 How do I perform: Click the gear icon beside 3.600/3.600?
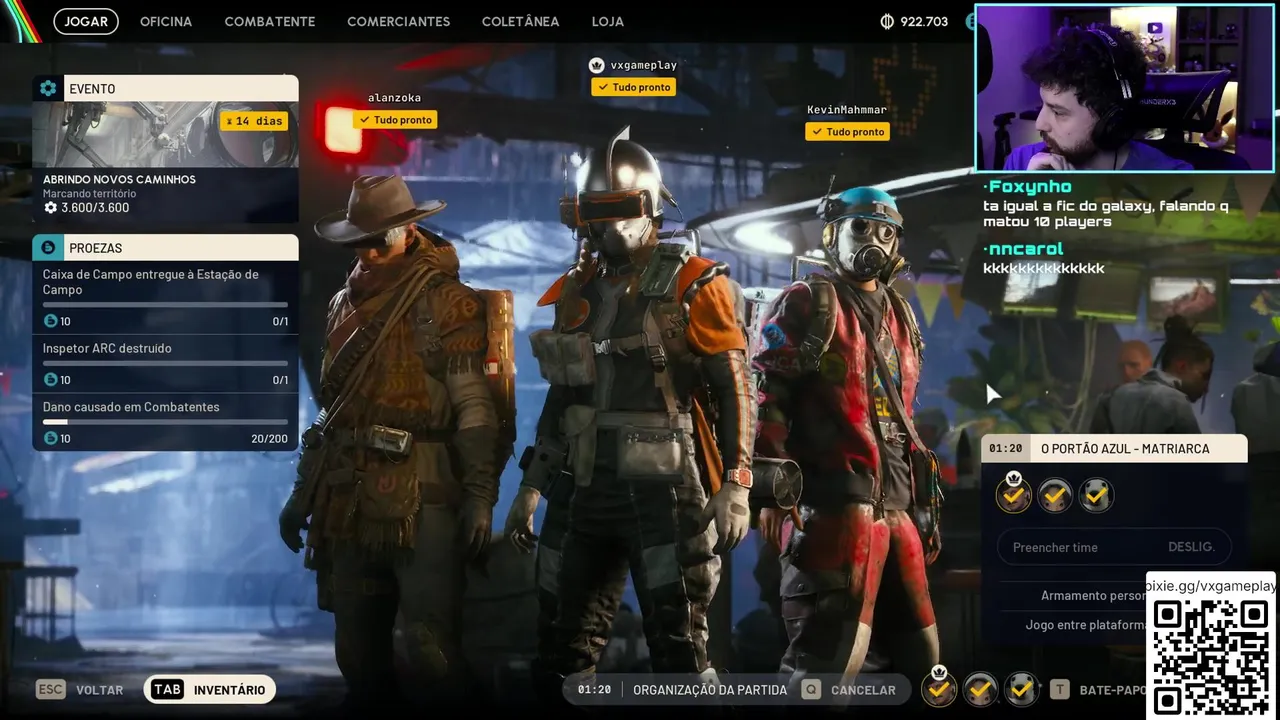[50, 208]
